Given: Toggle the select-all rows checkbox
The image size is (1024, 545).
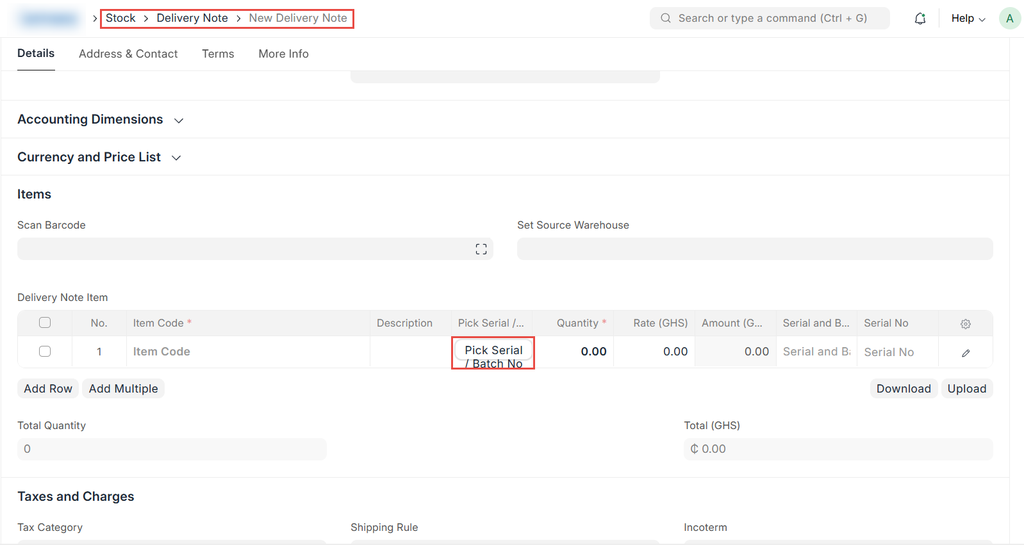Looking at the screenshot, I should 45,323.
